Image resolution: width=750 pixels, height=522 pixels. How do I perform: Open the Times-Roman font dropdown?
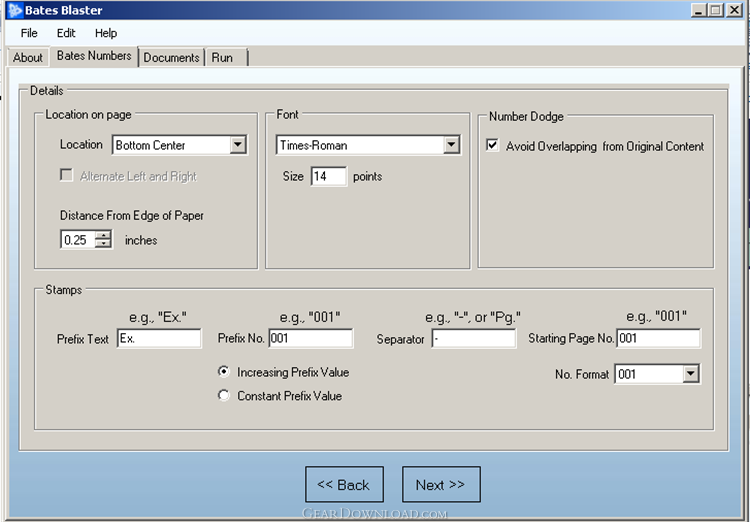[x=451, y=145]
